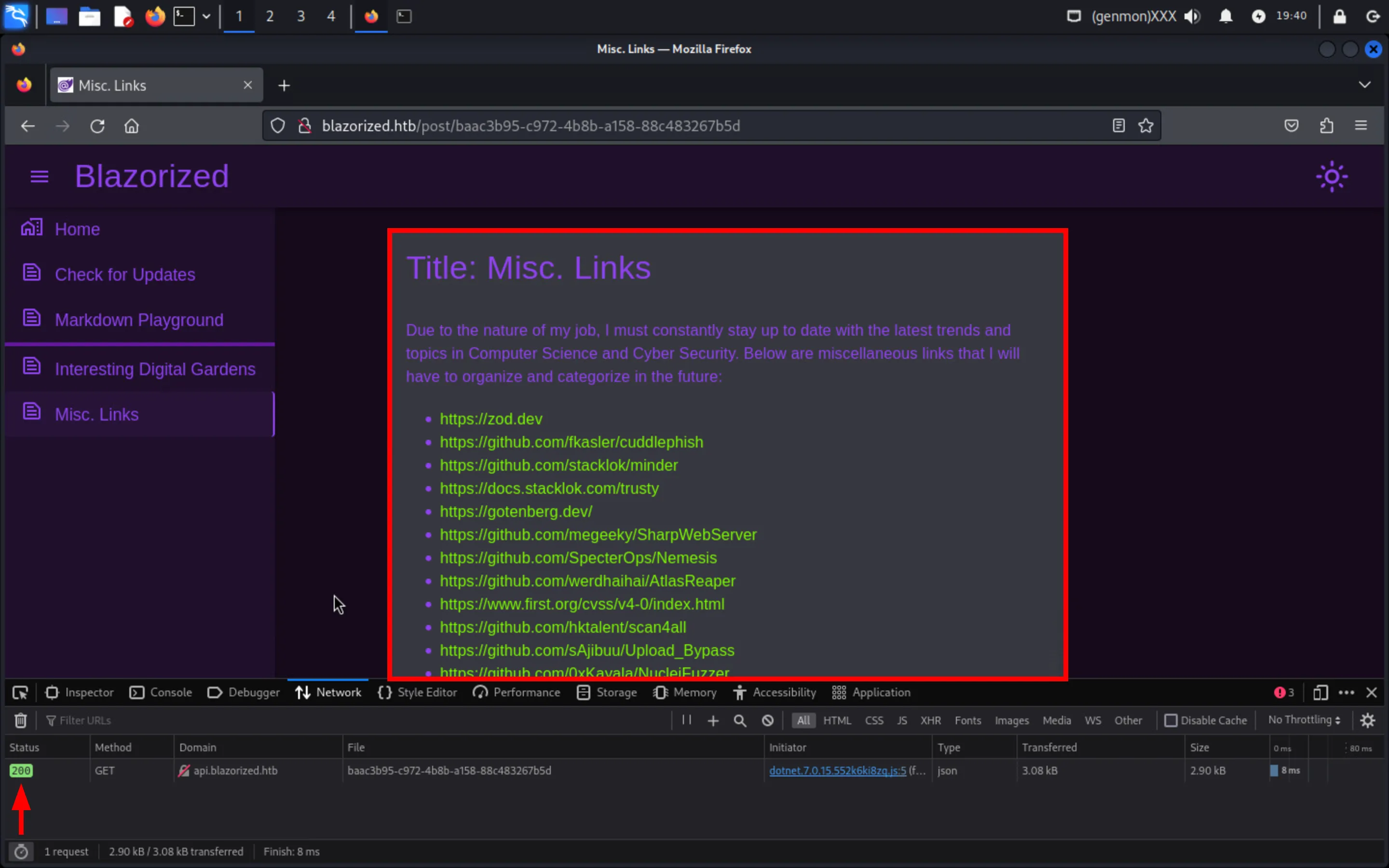The width and height of the screenshot is (1389, 868).
Task: Switch to Accessibility devtools tab
Action: (x=774, y=692)
